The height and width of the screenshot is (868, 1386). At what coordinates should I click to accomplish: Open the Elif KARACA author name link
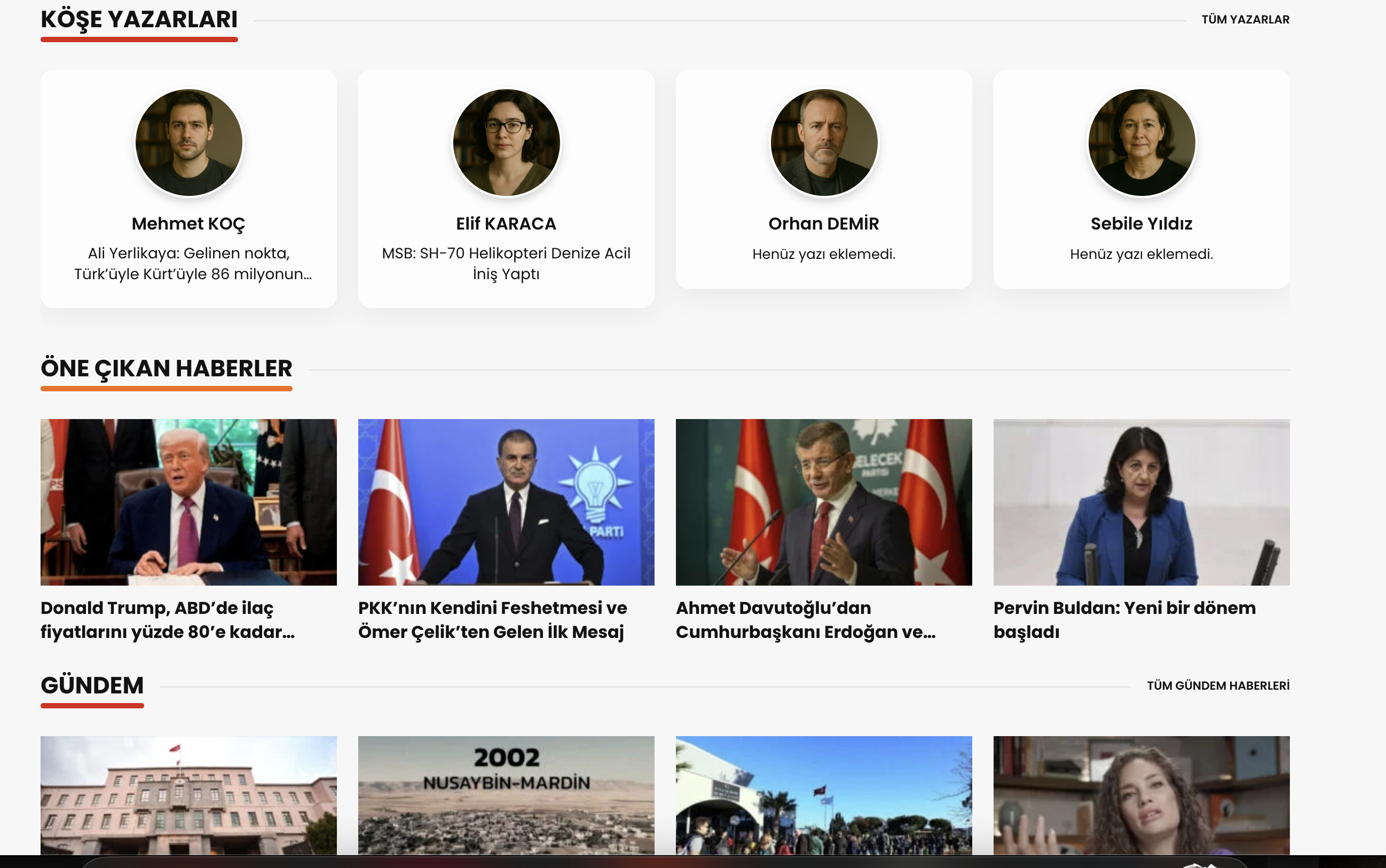[506, 223]
